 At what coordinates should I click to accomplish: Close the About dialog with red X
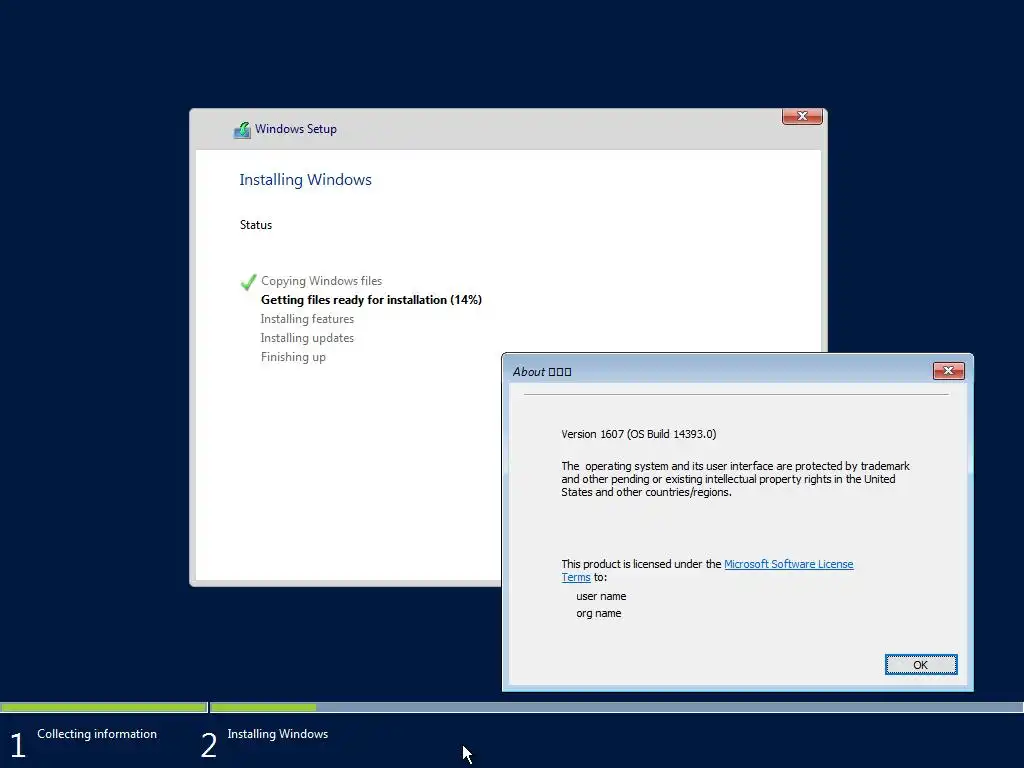click(x=948, y=371)
